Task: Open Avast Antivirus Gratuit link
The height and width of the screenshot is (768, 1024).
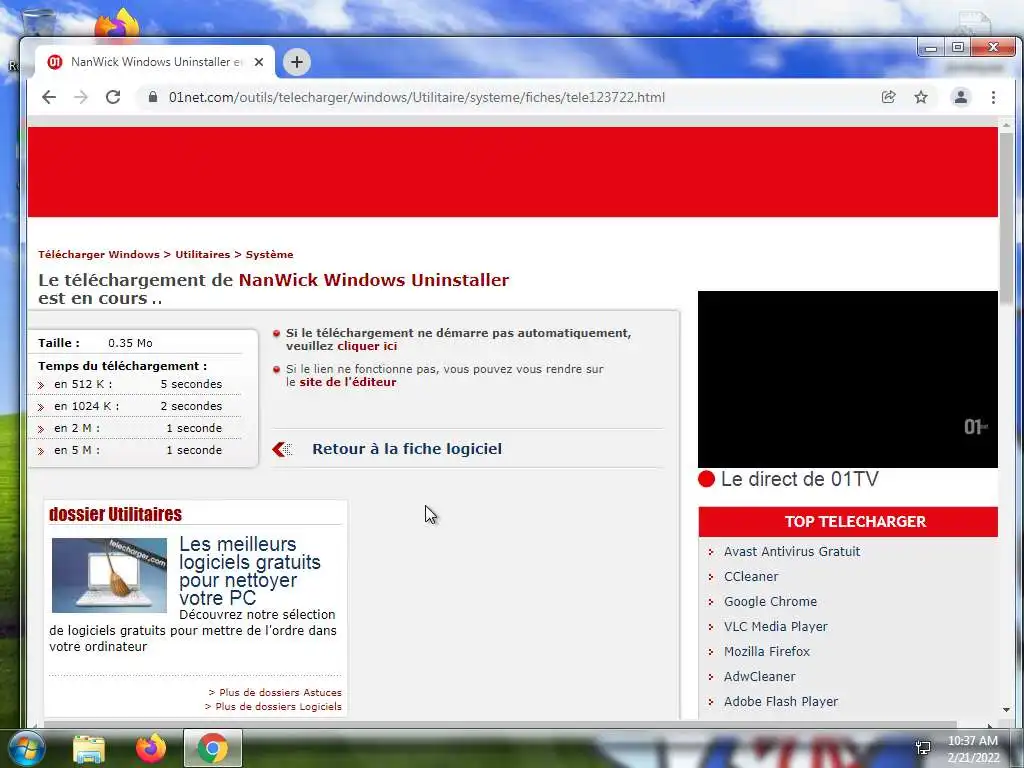Action: click(x=792, y=552)
